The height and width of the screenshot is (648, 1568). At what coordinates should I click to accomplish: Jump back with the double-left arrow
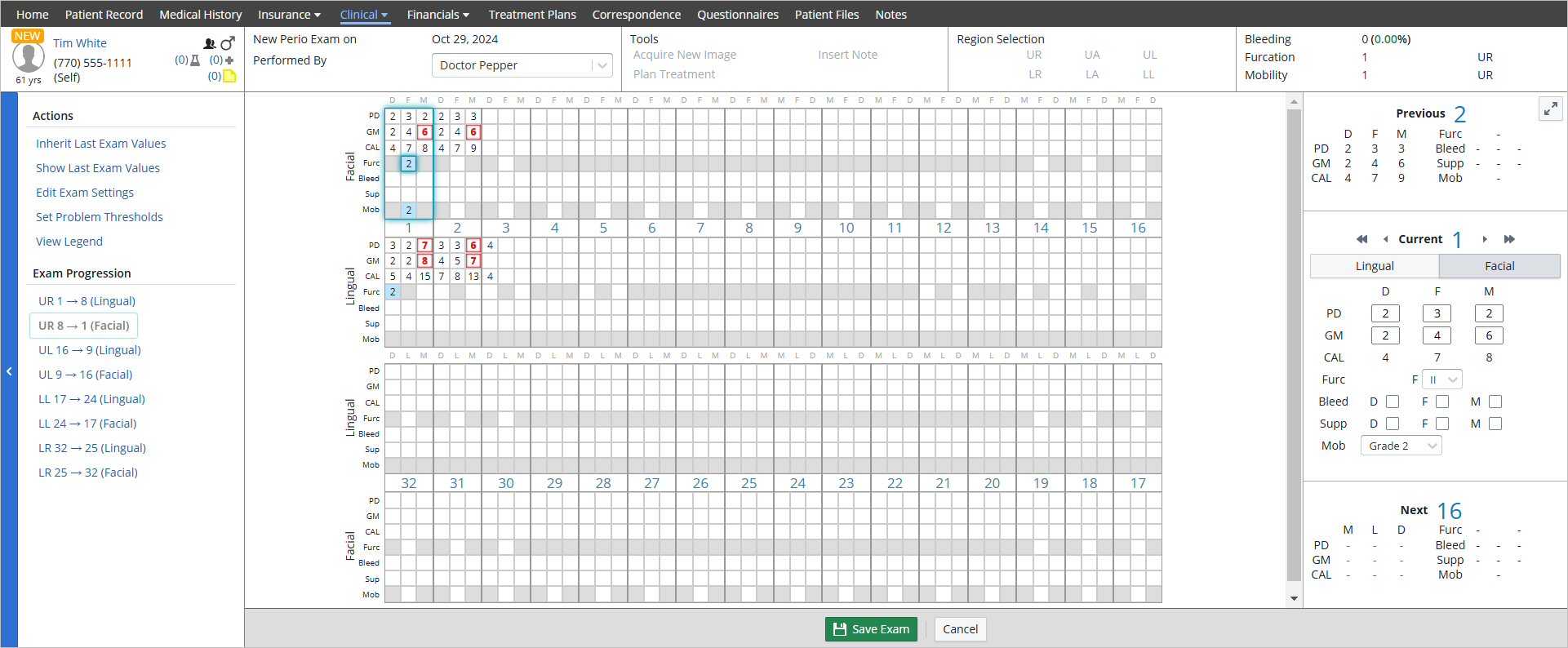tap(1361, 239)
